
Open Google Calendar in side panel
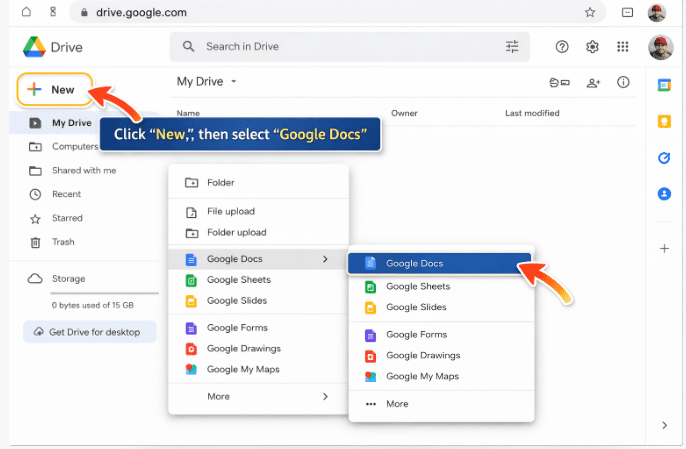pos(664,86)
